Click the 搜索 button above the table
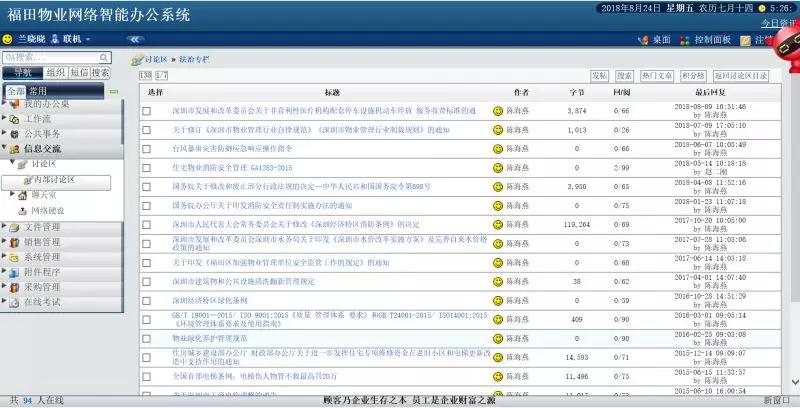This screenshot has height=408, width=800. click(x=624, y=76)
